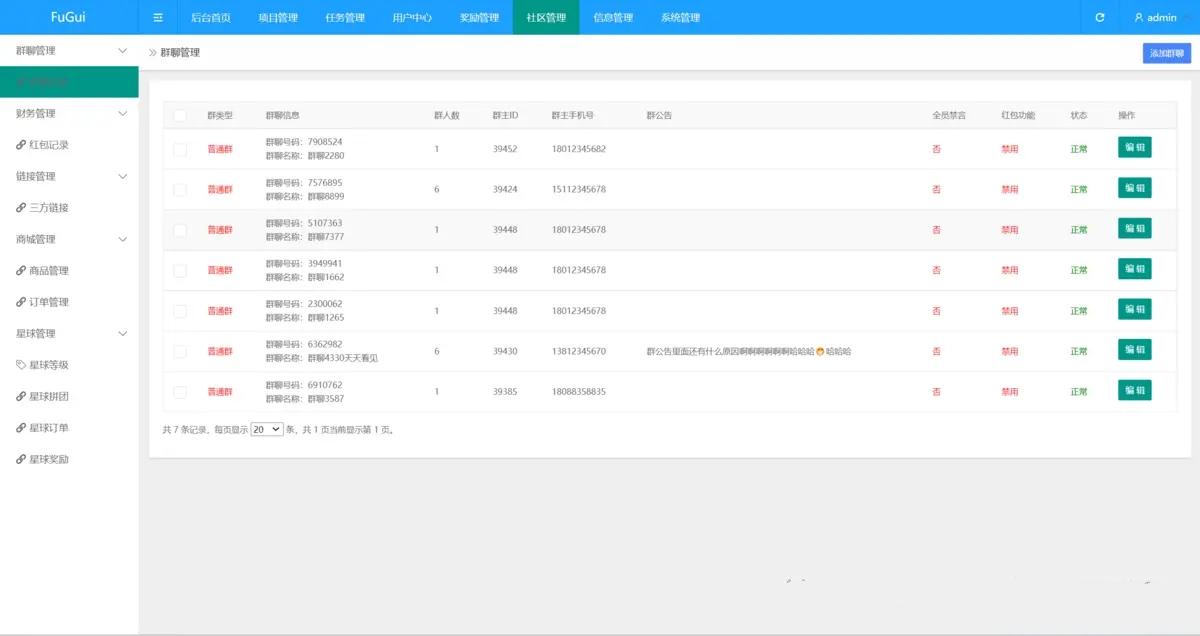Click 编辑 for group 群聊8899
This screenshot has width=1200, height=636.
click(1134, 188)
